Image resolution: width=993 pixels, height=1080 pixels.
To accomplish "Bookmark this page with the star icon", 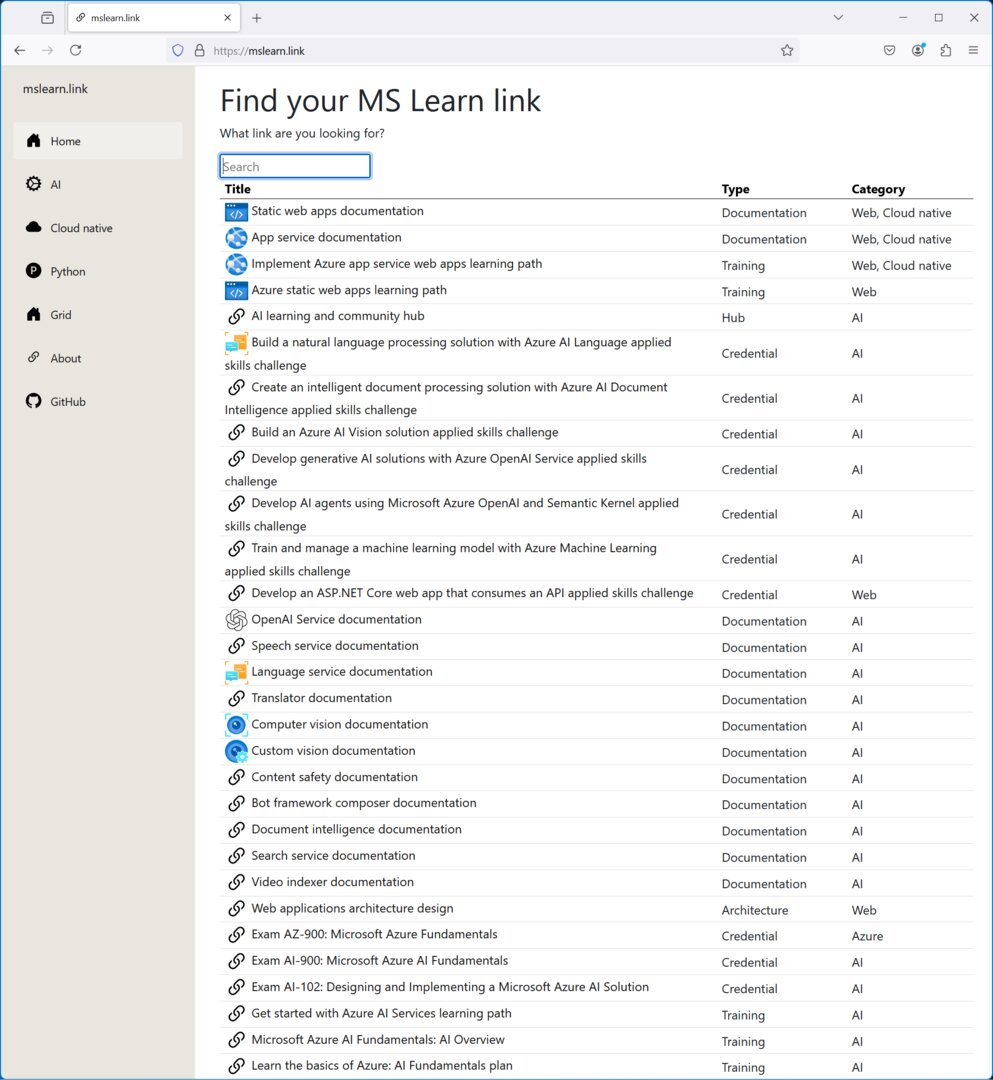I will 787,50.
